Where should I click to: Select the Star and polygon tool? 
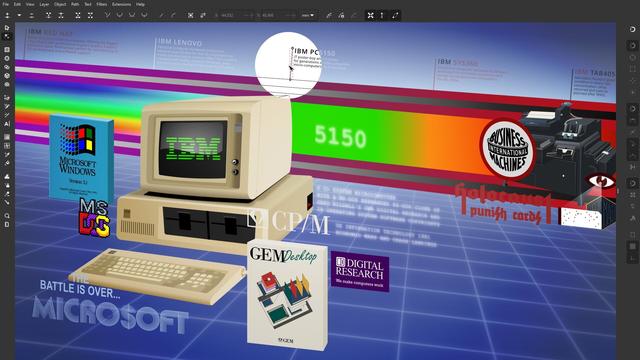click(x=7, y=67)
